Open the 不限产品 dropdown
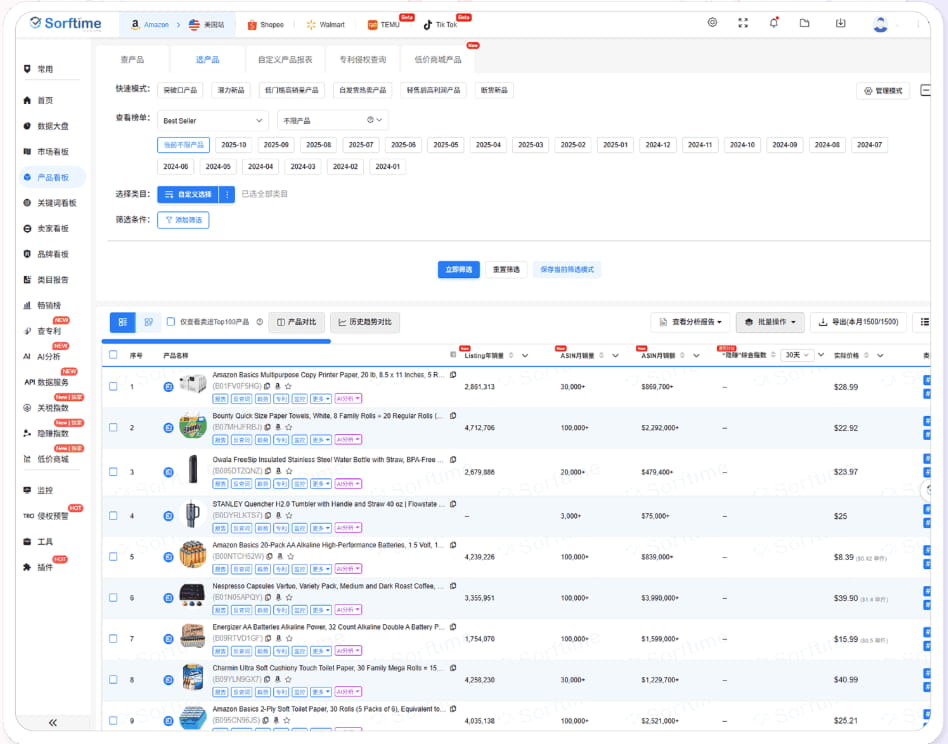 click(332, 120)
